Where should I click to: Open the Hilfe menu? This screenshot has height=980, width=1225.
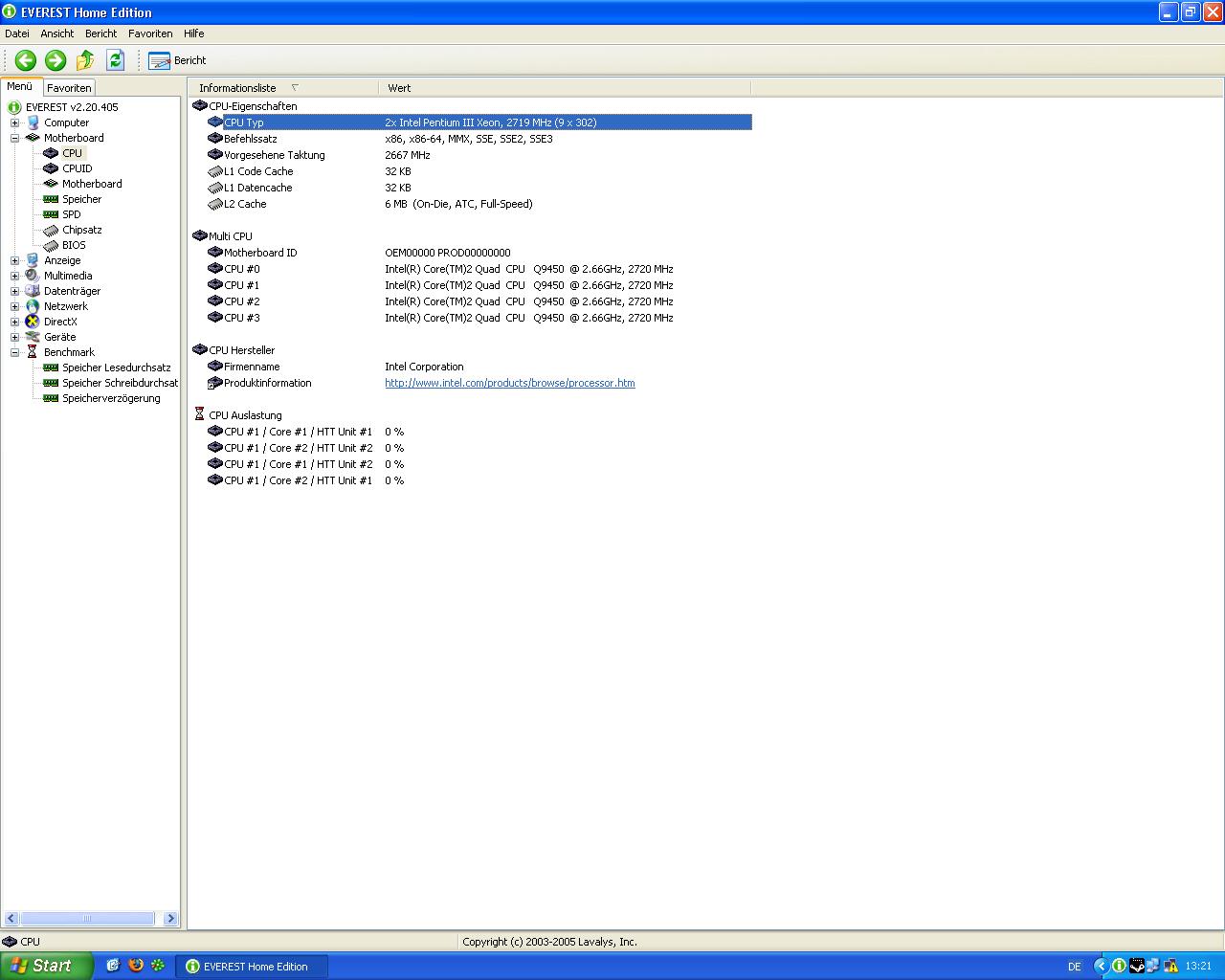(194, 33)
